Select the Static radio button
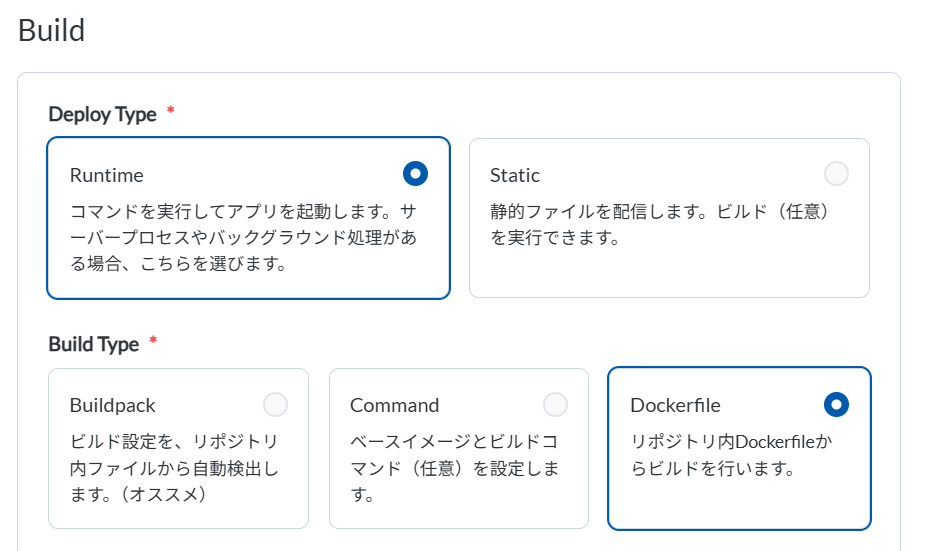Viewport: 941px width, 551px height. pyautogui.click(x=836, y=174)
